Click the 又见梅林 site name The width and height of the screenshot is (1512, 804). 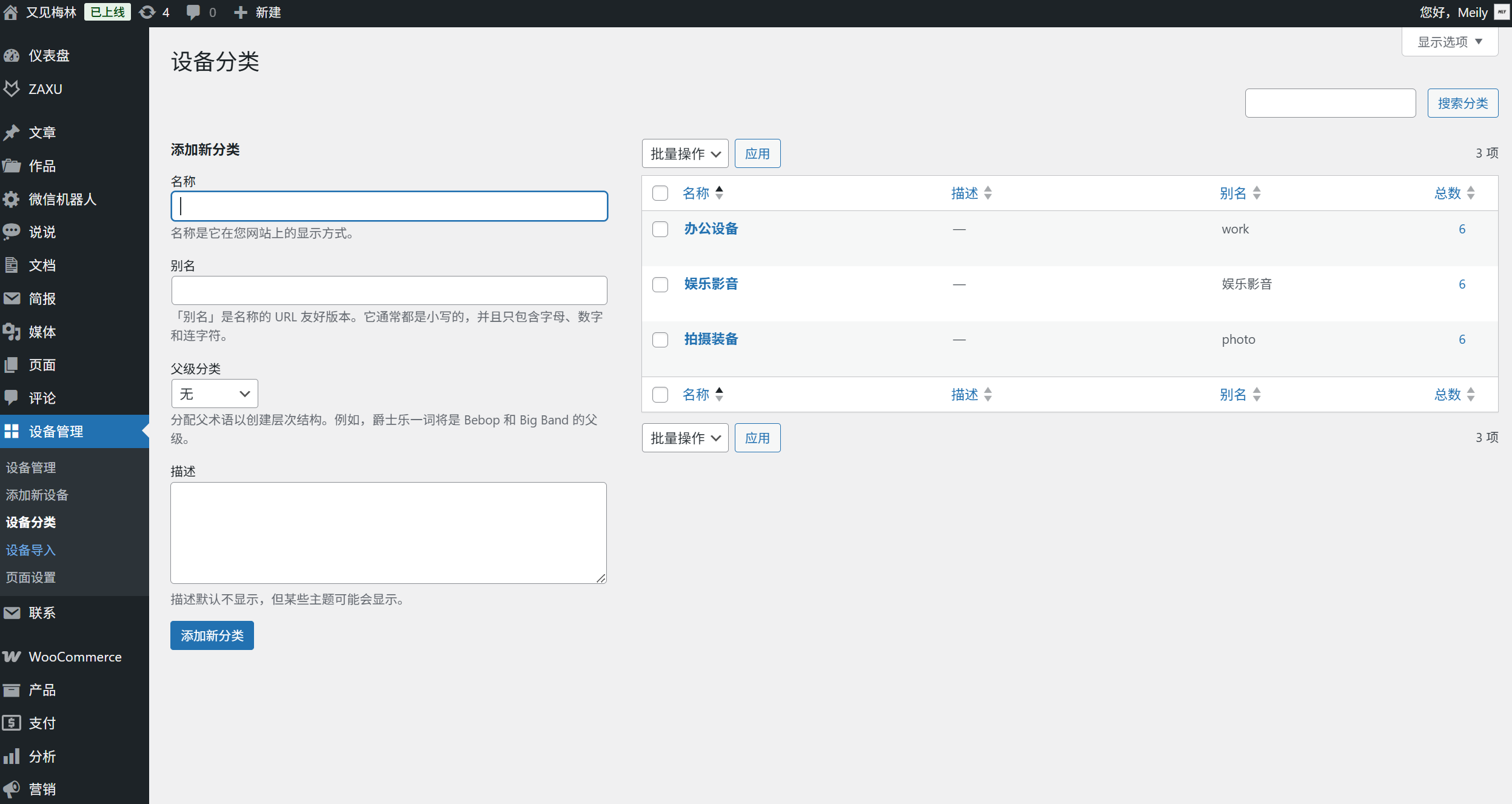(51, 13)
